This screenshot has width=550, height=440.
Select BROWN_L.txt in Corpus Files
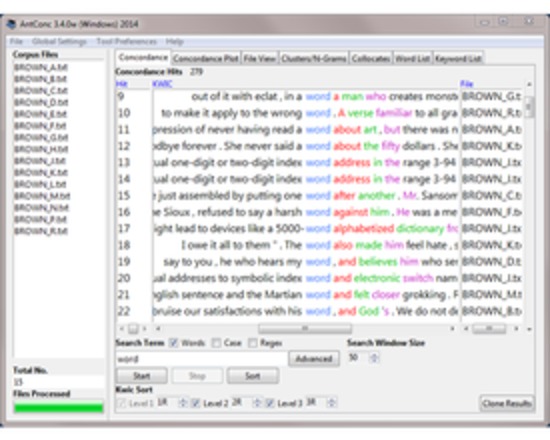tap(40, 184)
